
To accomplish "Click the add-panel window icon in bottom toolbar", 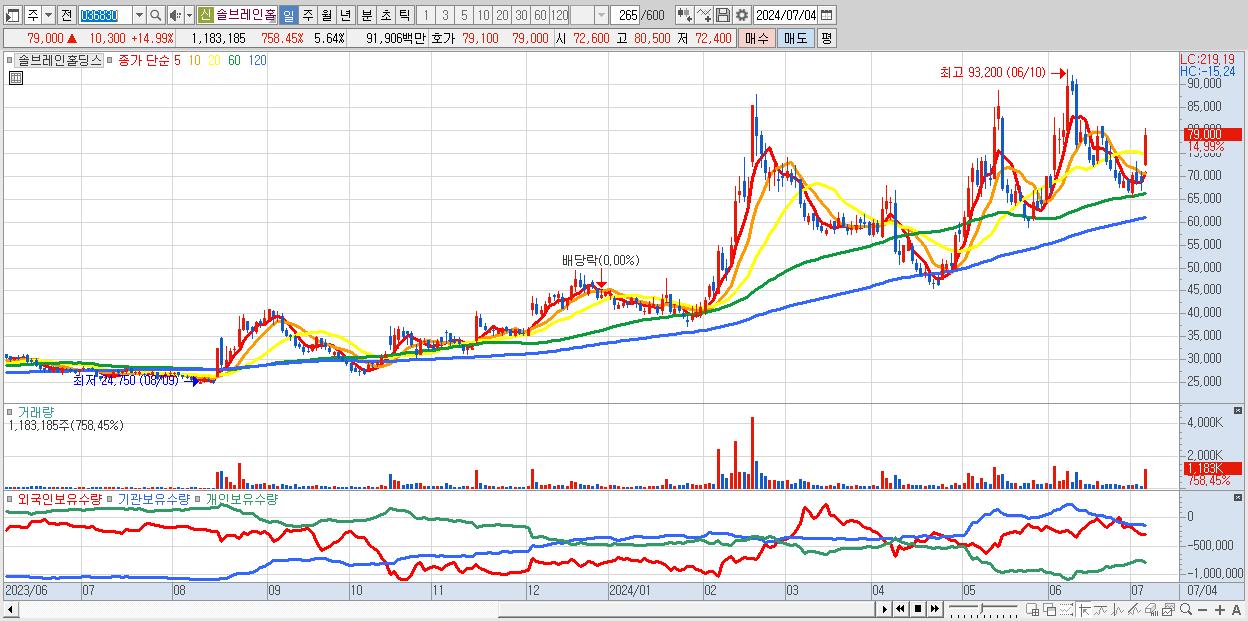I will pyautogui.click(x=1032, y=609).
